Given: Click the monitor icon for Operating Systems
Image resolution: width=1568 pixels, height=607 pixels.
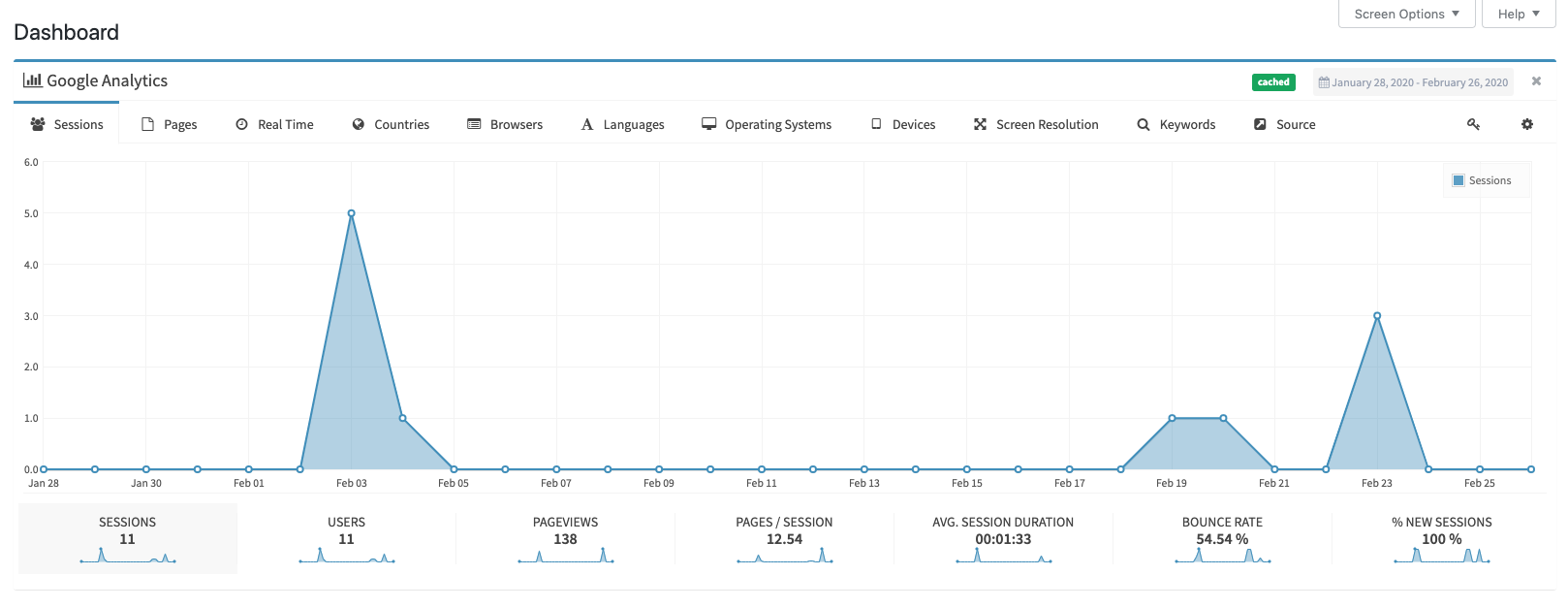Looking at the screenshot, I should point(709,124).
